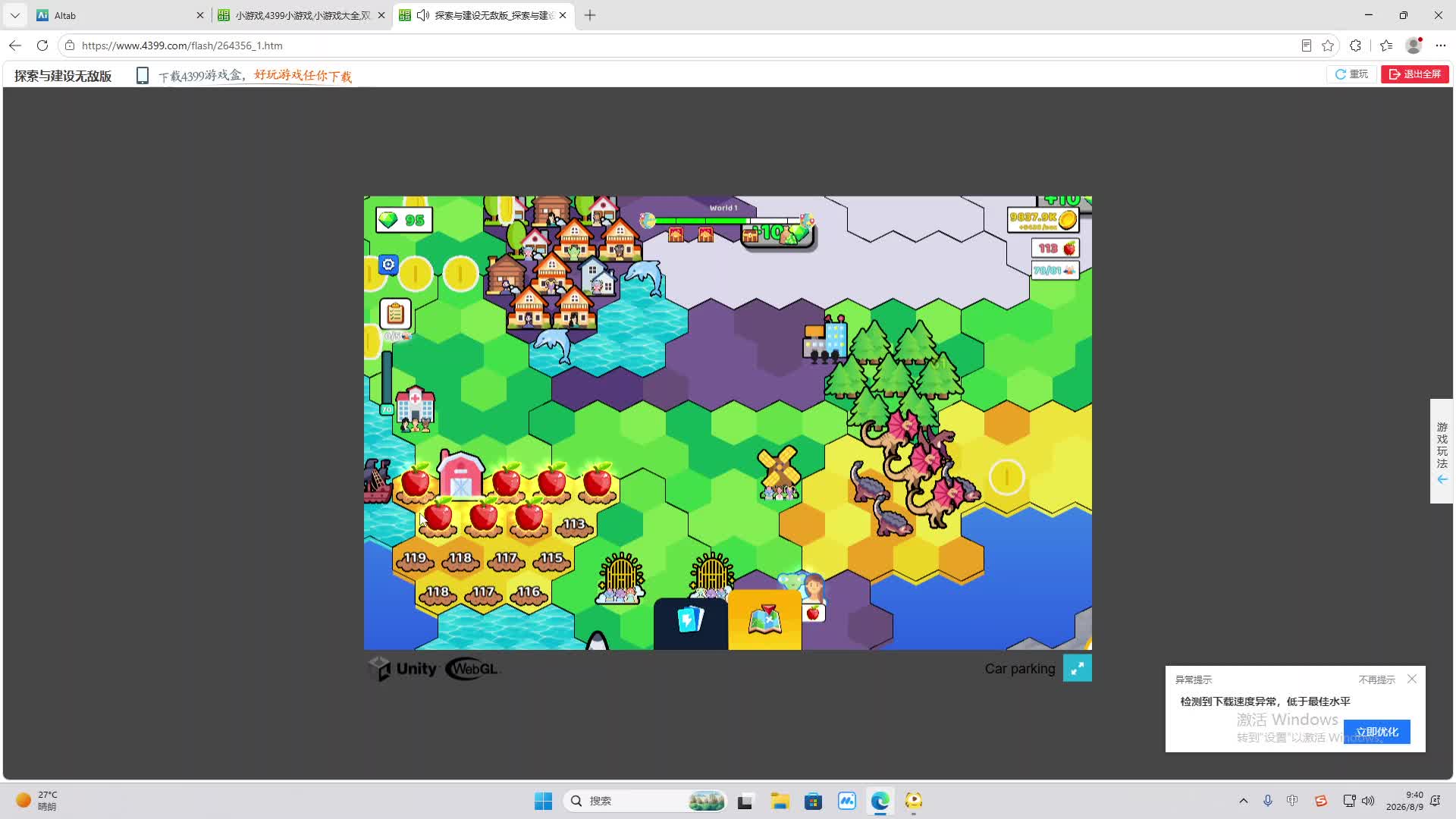Close the 探索与建设无敌版 game tab
This screenshot has width=1456, height=819.
tap(563, 15)
